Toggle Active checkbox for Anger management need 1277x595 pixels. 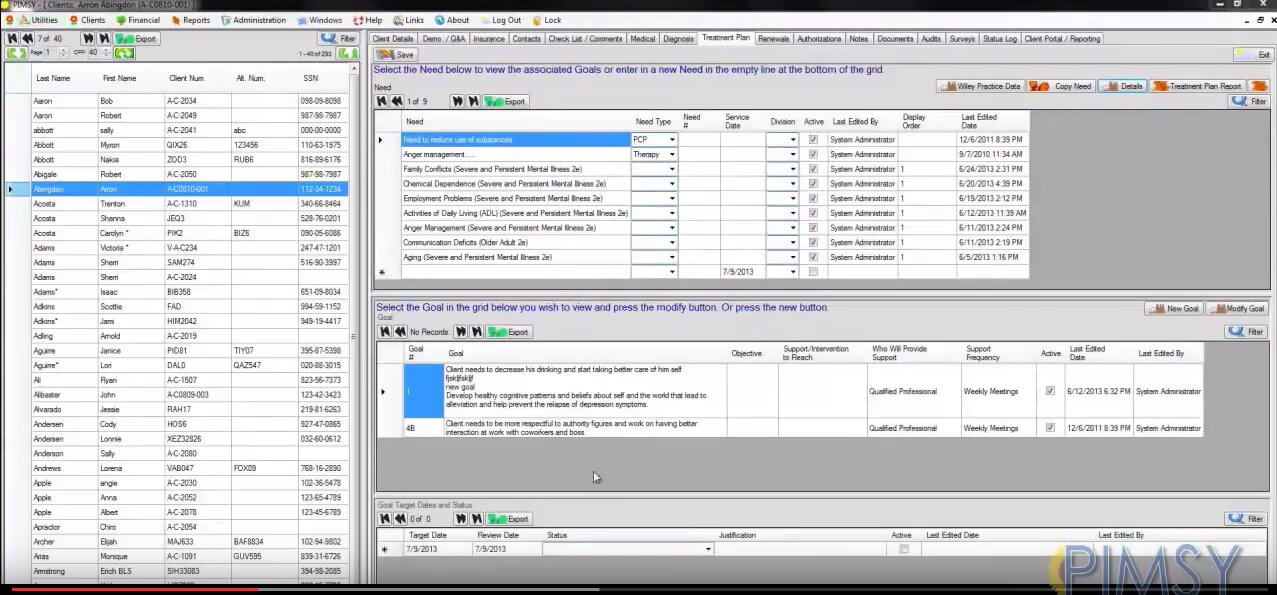[813, 155]
